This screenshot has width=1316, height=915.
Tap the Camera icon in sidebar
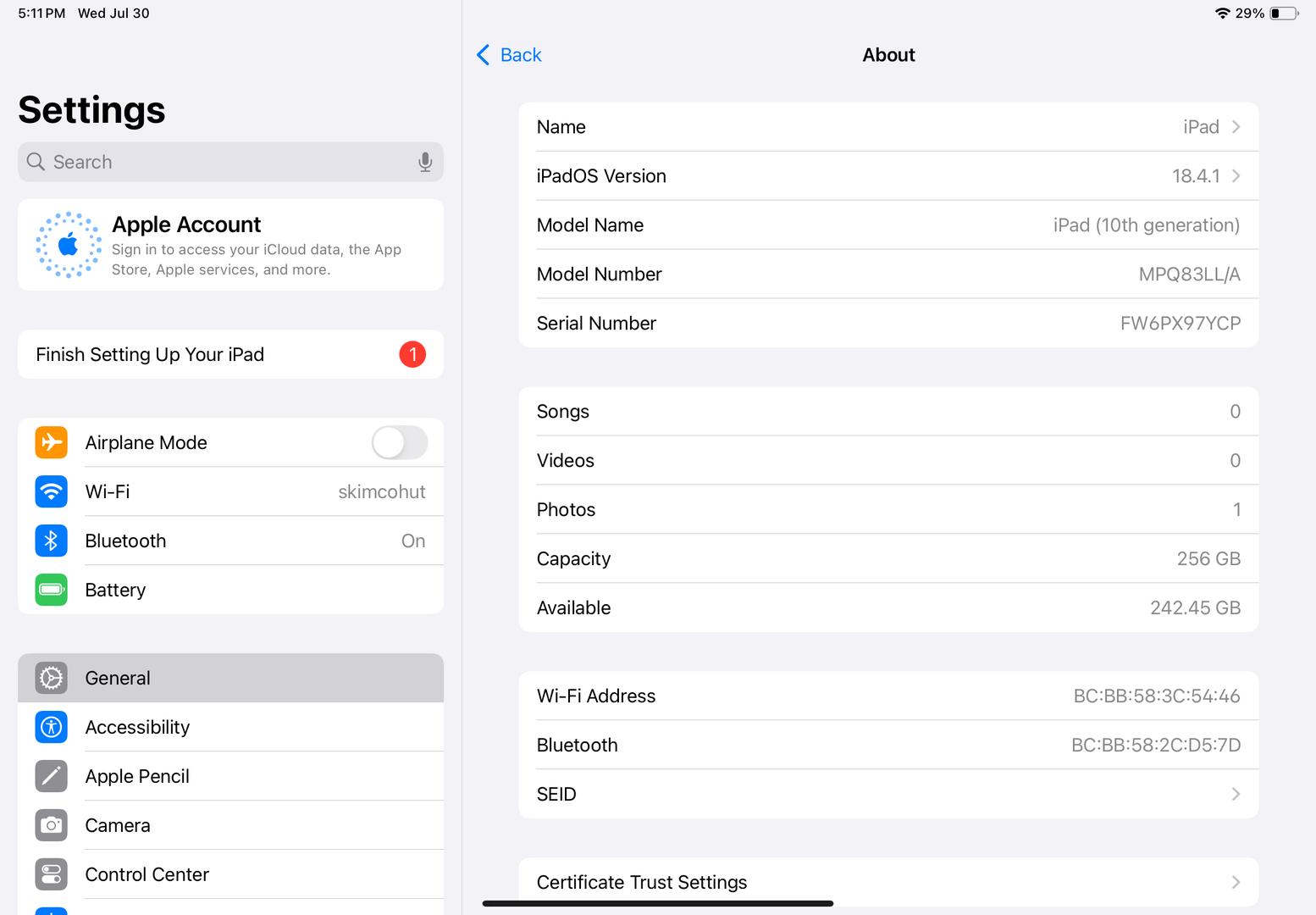click(x=51, y=825)
